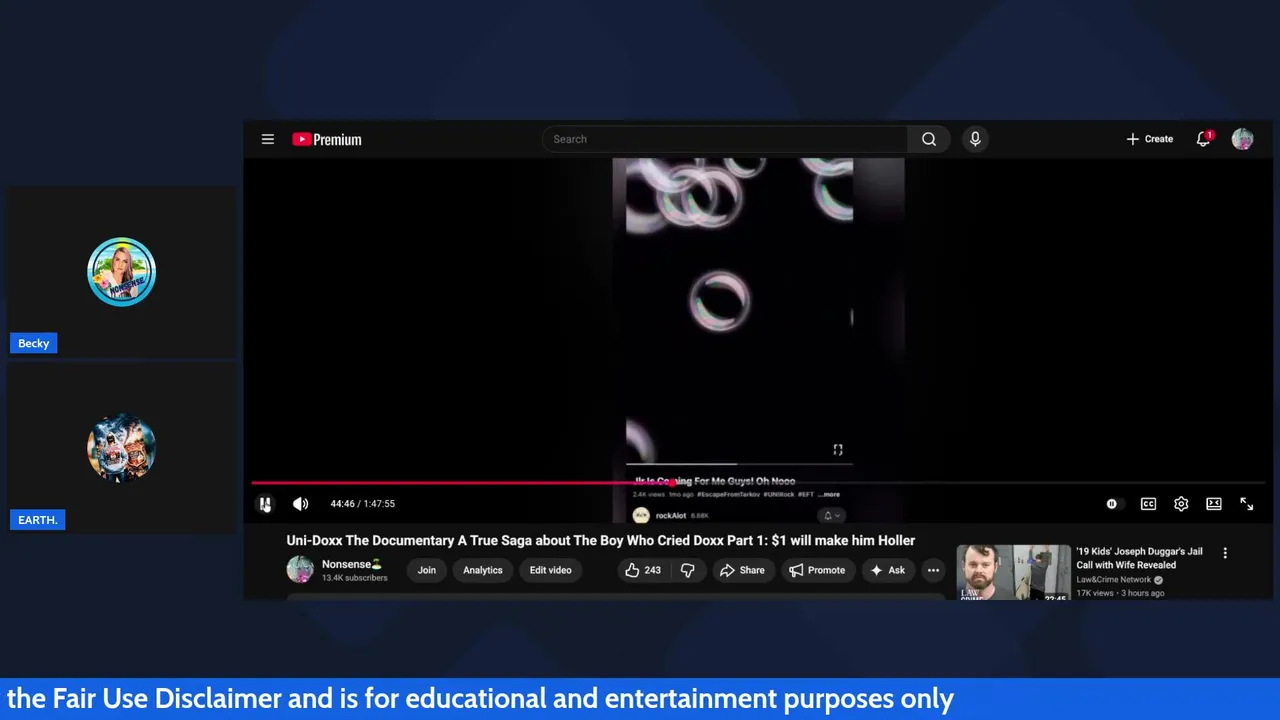This screenshot has width=1280, height=720.
Task: Click the rockAlot channel avatar in video
Action: click(x=641, y=516)
